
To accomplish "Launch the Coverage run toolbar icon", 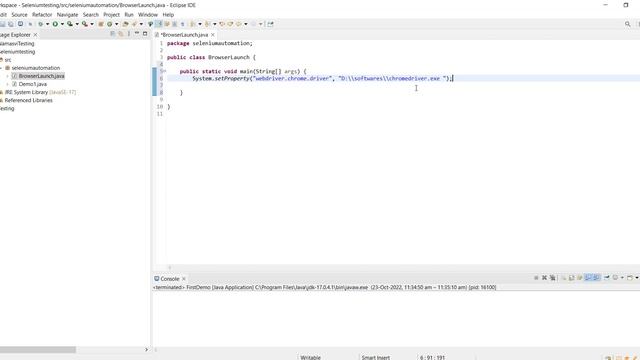I will coord(70,24).
